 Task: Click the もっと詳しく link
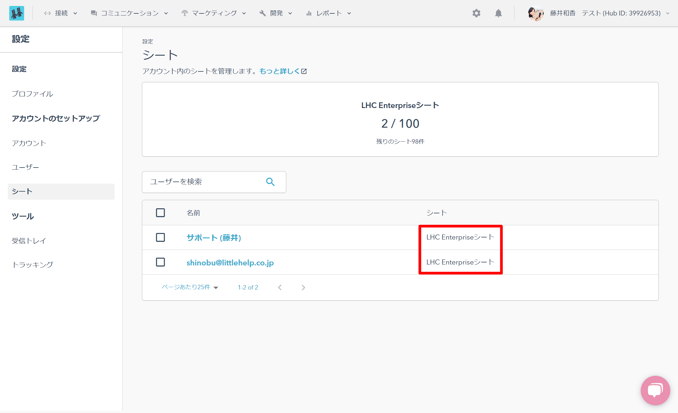coord(282,72)
